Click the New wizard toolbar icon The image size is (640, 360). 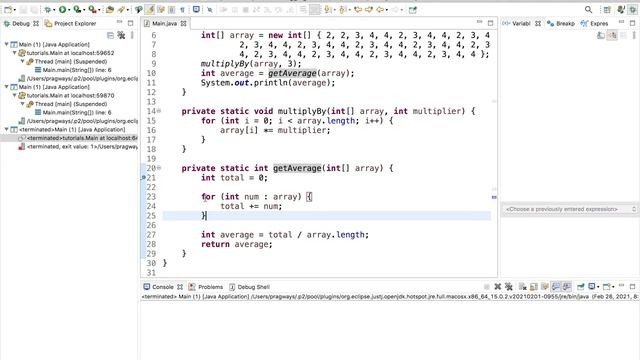8,9
